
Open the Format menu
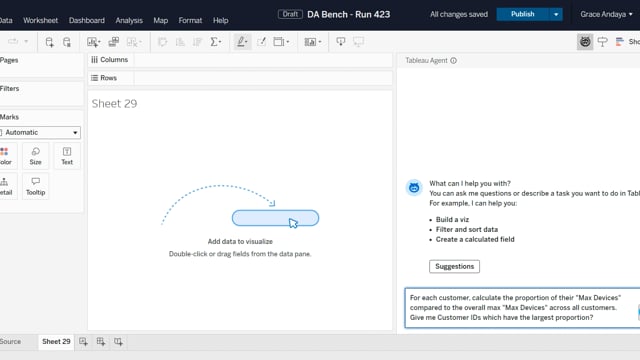click(x=190, y=20)
